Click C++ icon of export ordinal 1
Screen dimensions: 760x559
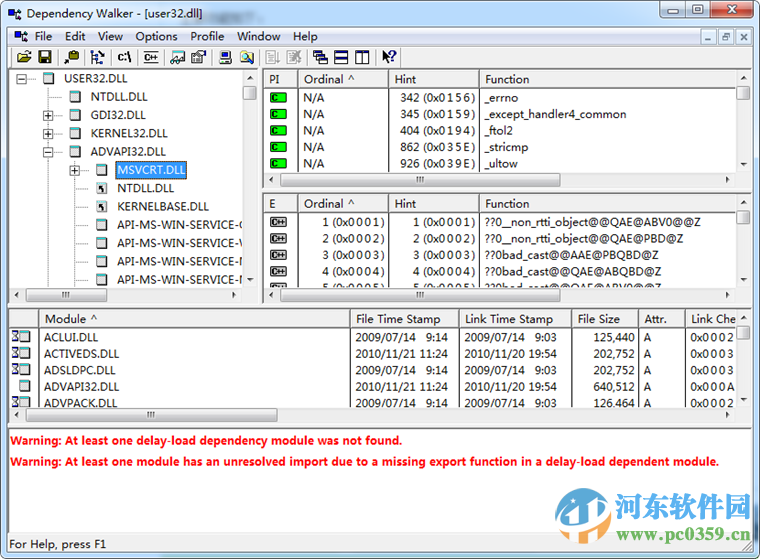(x=278, y=222)
